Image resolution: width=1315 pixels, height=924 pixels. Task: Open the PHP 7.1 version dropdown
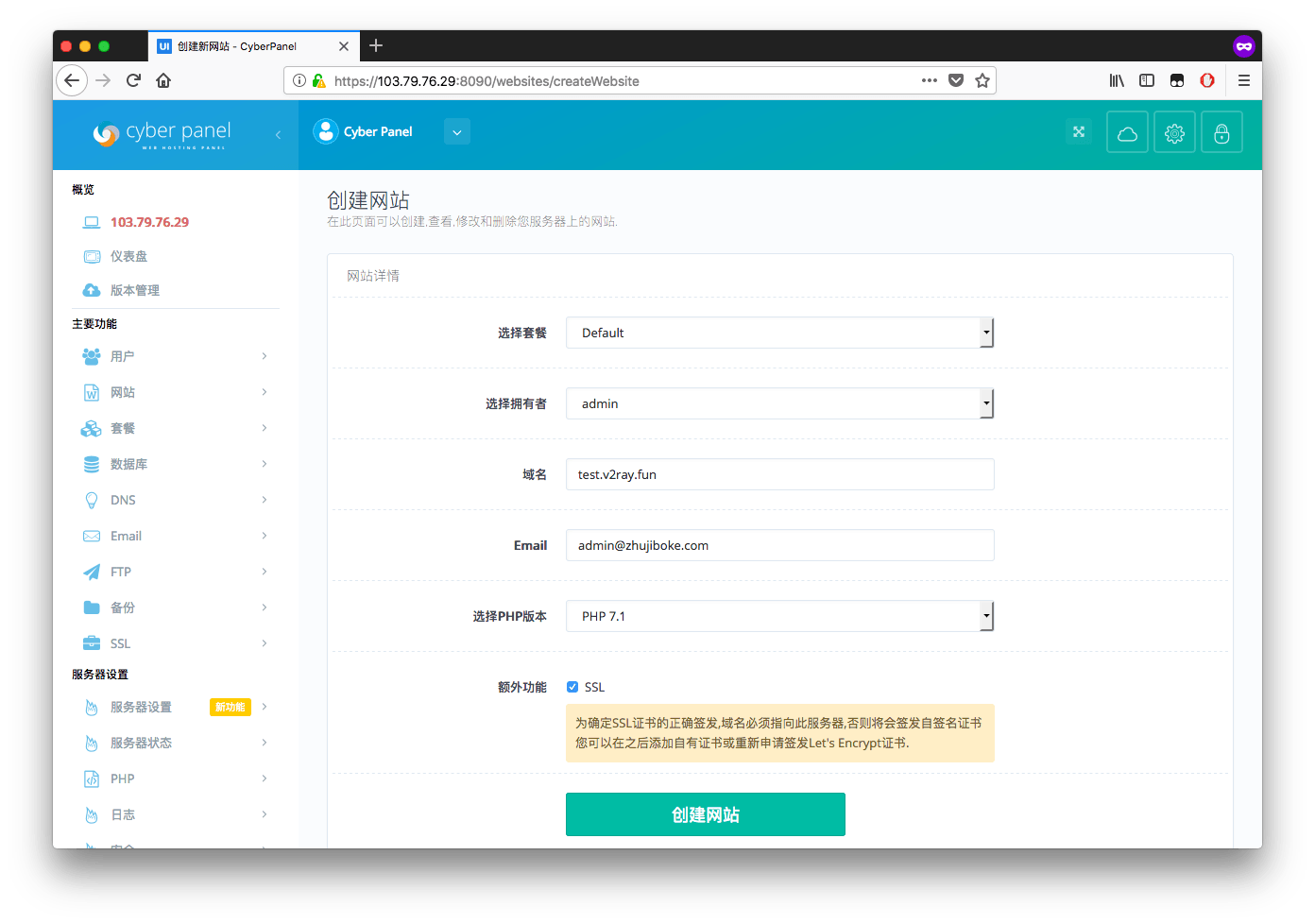[x=779, y=616]
